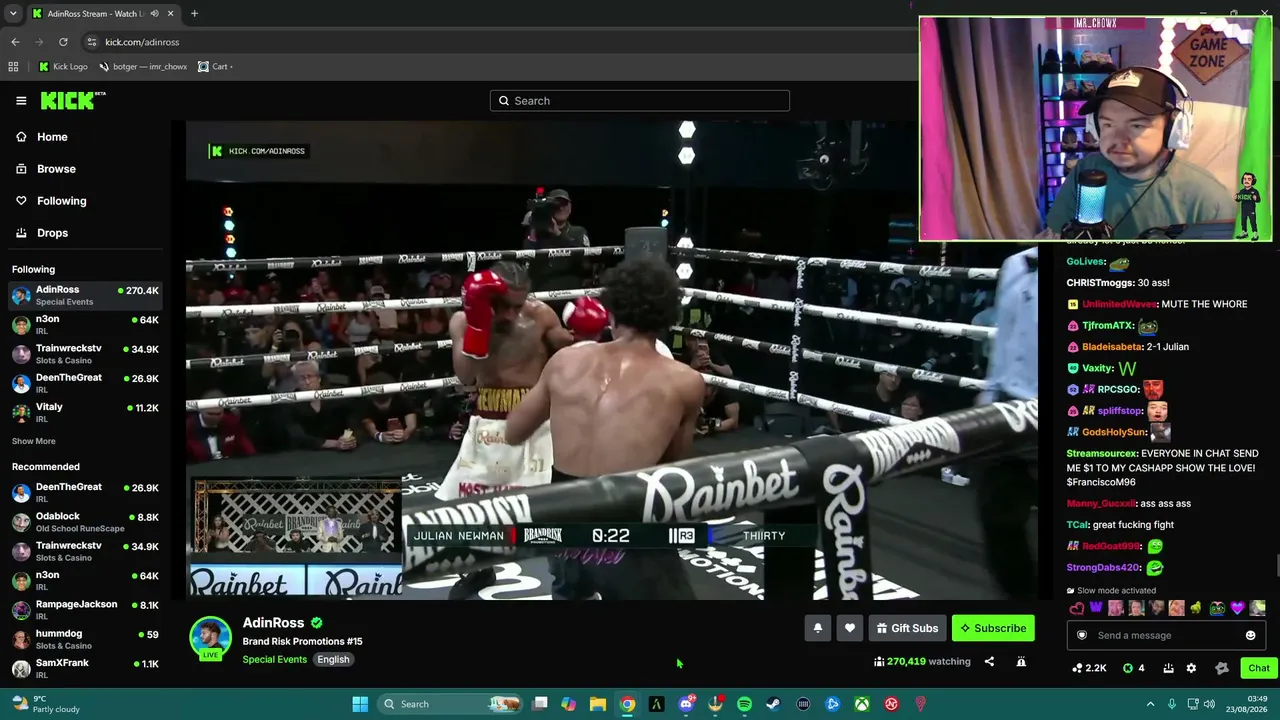Share the stream via share icon
Viewport: 1280px width, 720px height.
tap(989, 661)
